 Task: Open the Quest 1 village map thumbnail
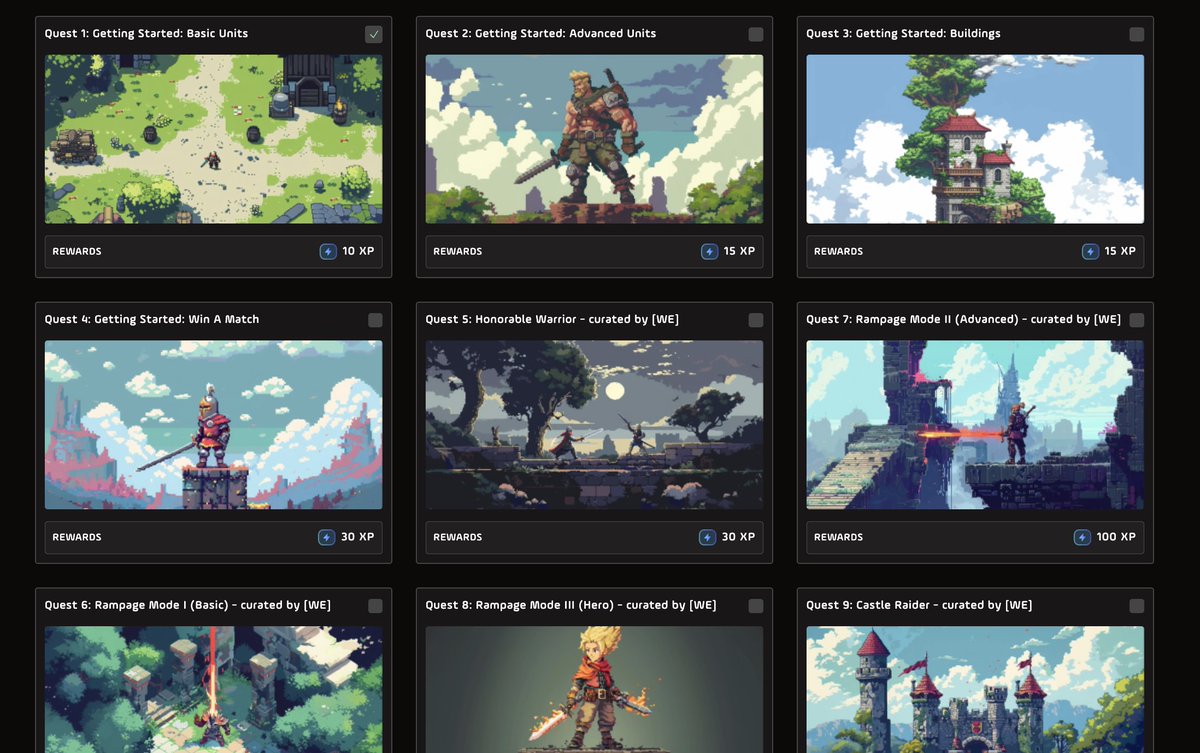[213, 139]
